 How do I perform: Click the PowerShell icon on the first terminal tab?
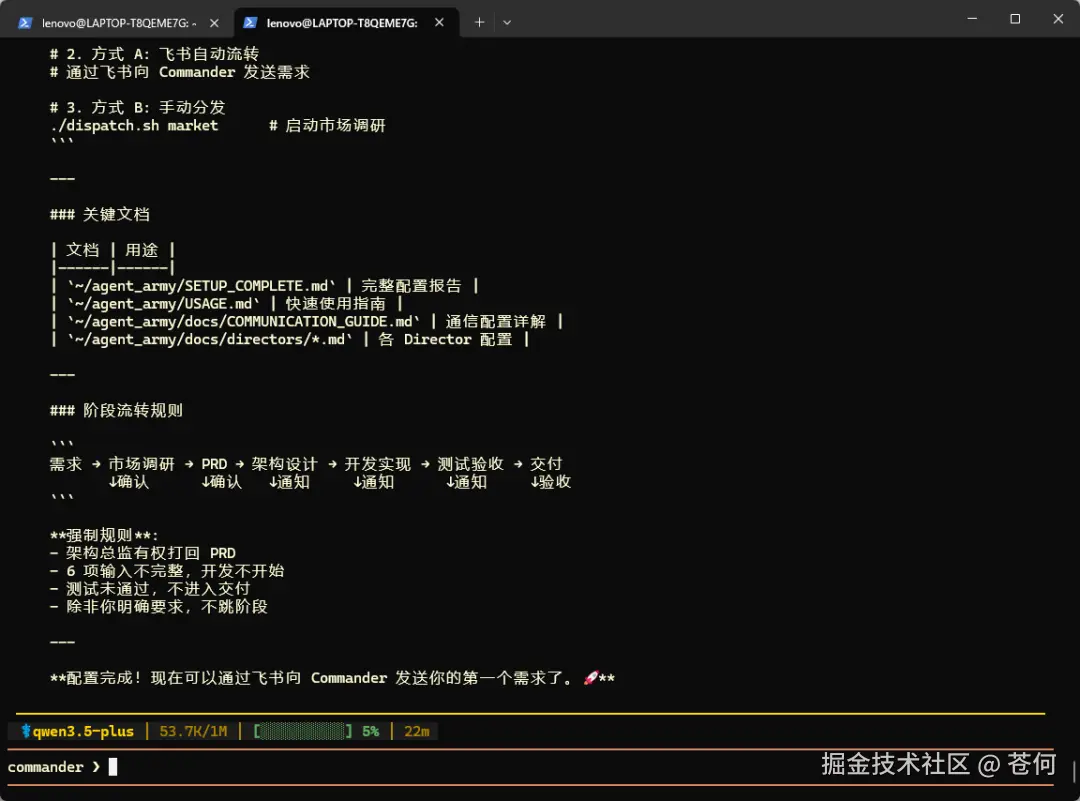[x=26, y=21]
